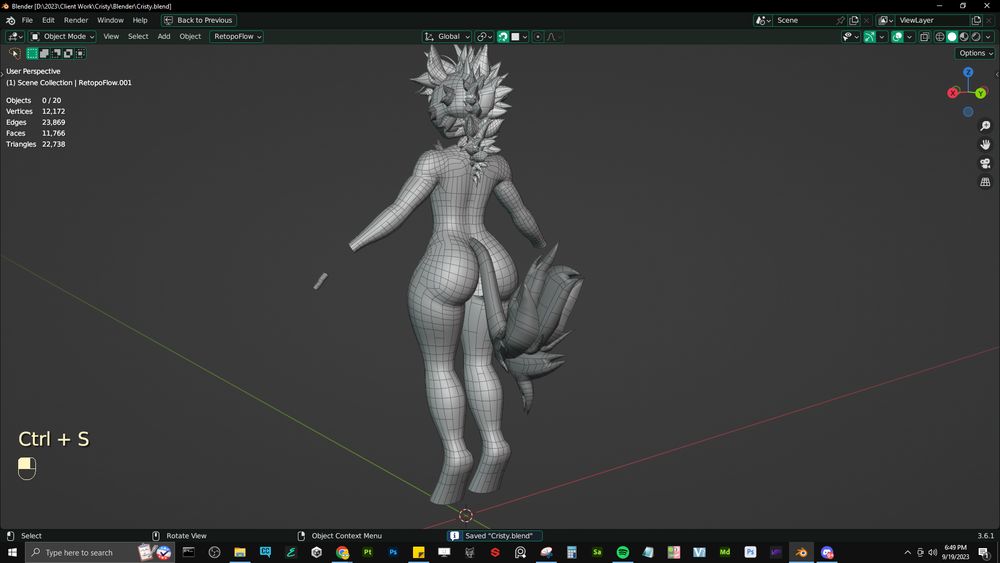Toggle X-ray mode
The image size is (1000, 563).
click(x=925, y=37)
